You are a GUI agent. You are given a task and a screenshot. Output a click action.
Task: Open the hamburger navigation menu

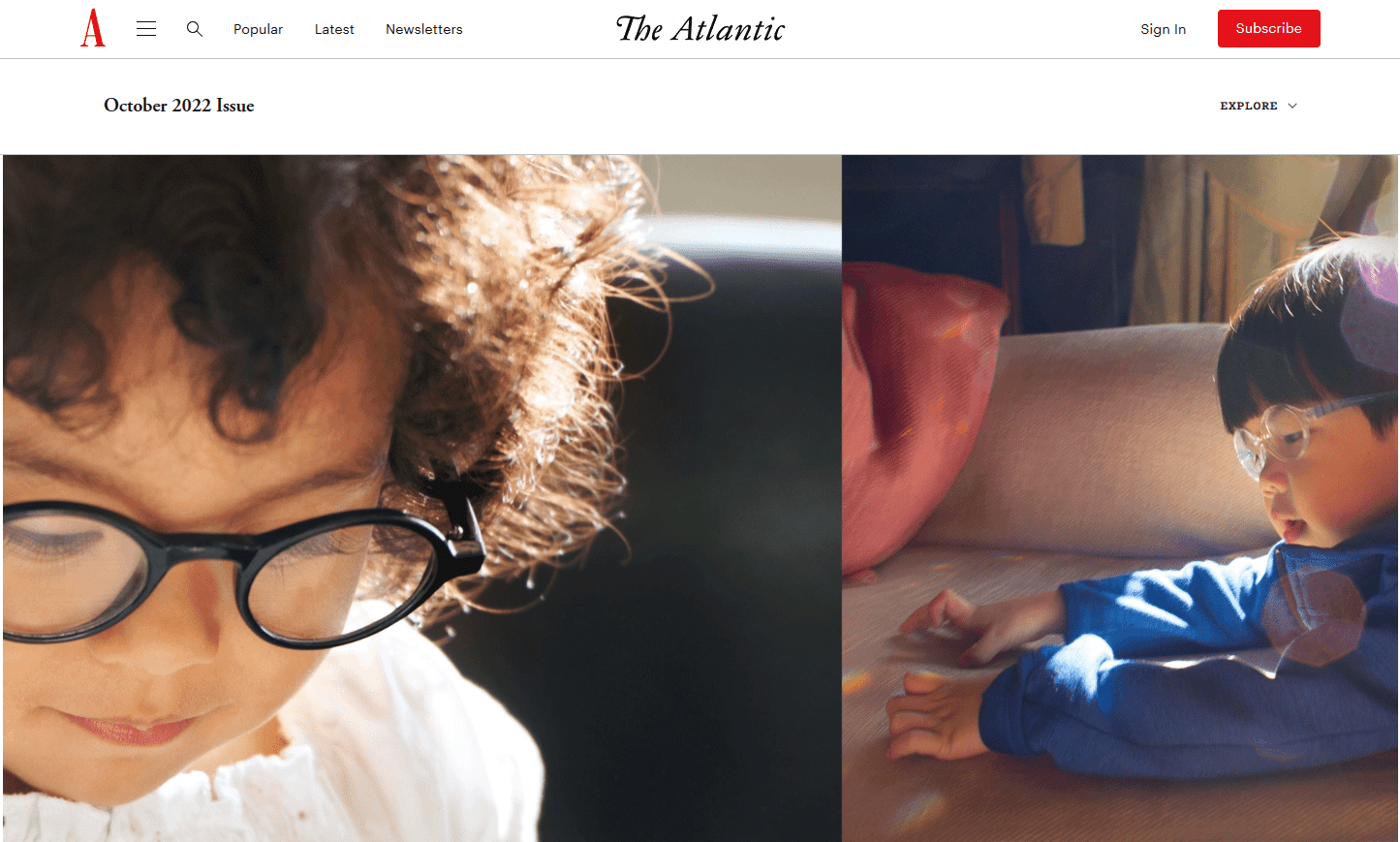tap(146, 29)
